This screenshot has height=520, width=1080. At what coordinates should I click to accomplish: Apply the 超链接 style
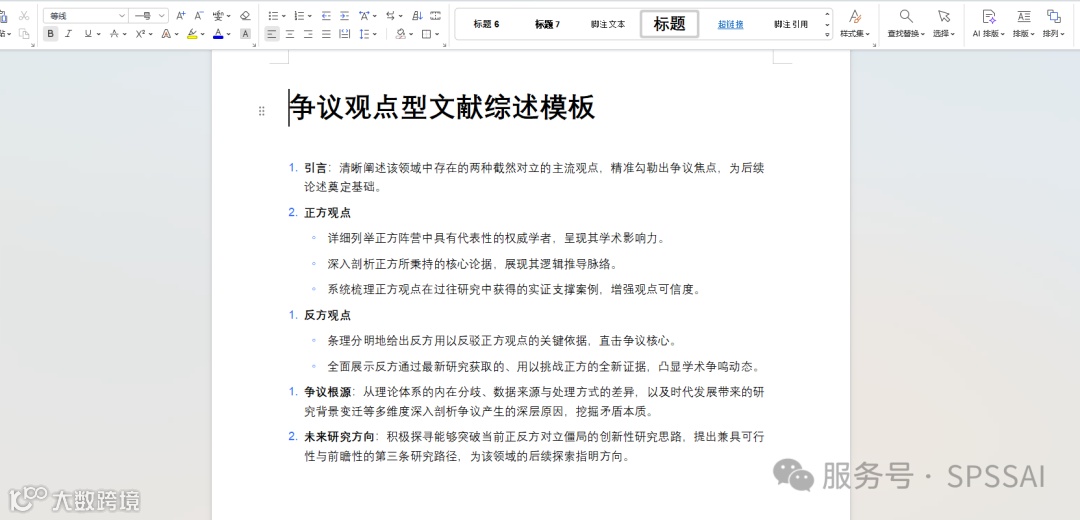730,24
